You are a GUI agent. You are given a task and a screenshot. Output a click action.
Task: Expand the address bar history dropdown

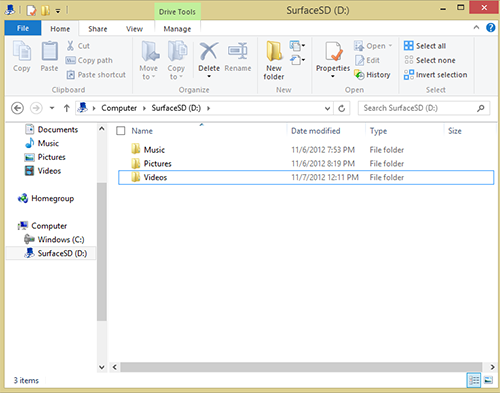click(327, 108)
